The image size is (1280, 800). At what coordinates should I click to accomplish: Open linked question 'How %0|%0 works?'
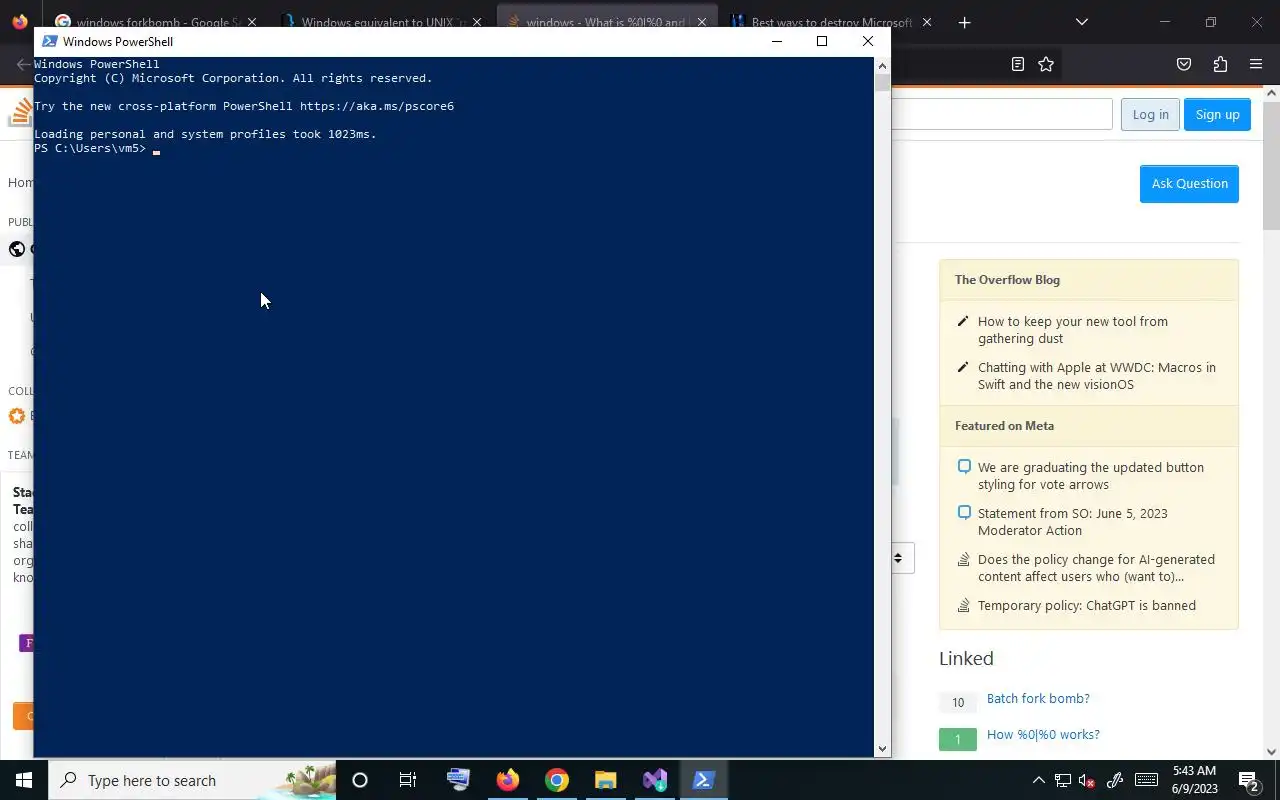1043,734
